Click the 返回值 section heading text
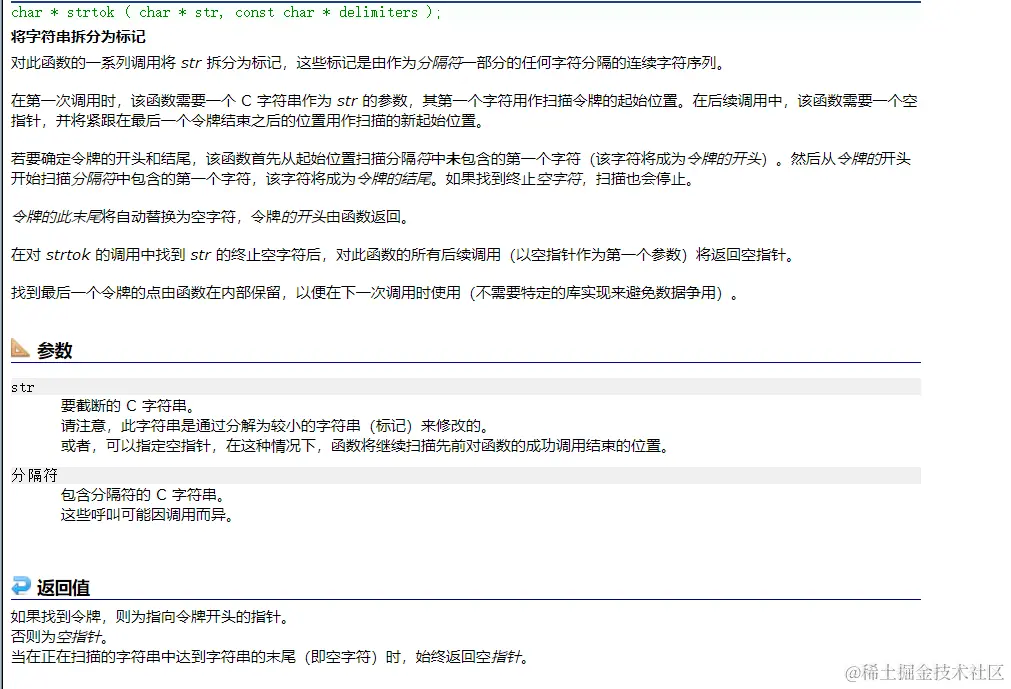1011x689 pixels. coord(63,588)
